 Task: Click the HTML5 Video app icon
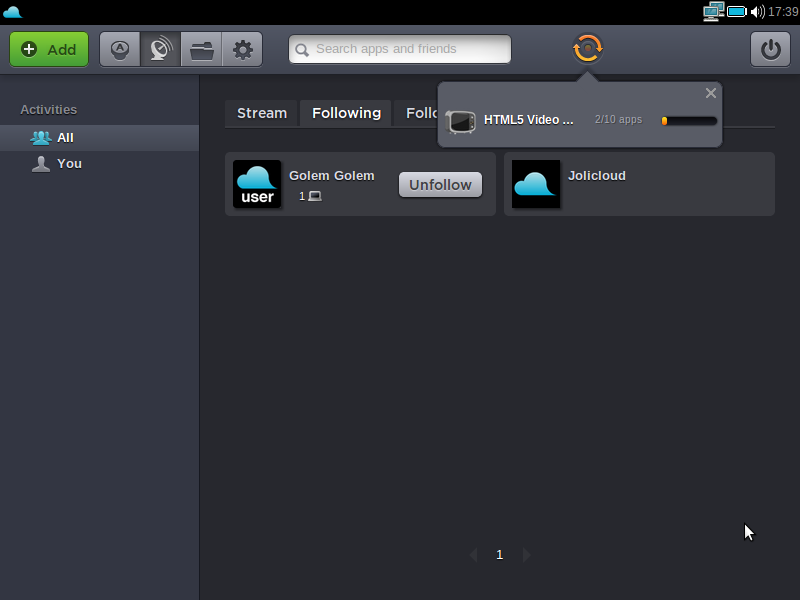461,121
